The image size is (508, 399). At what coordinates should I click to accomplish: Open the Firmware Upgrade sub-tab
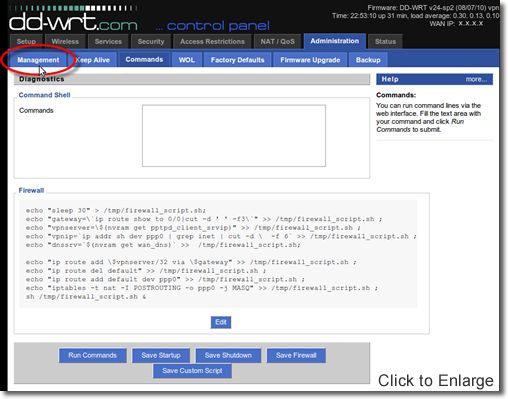(x=310, y=60)
